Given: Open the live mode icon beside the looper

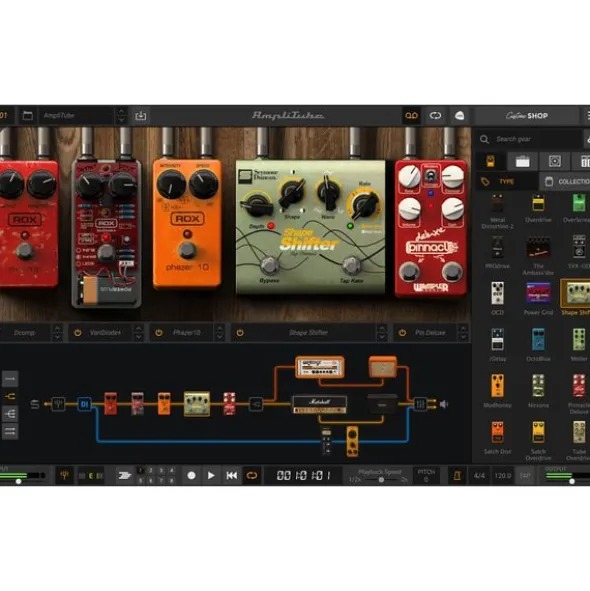Looking at the screenshot, I should point(459,115).
